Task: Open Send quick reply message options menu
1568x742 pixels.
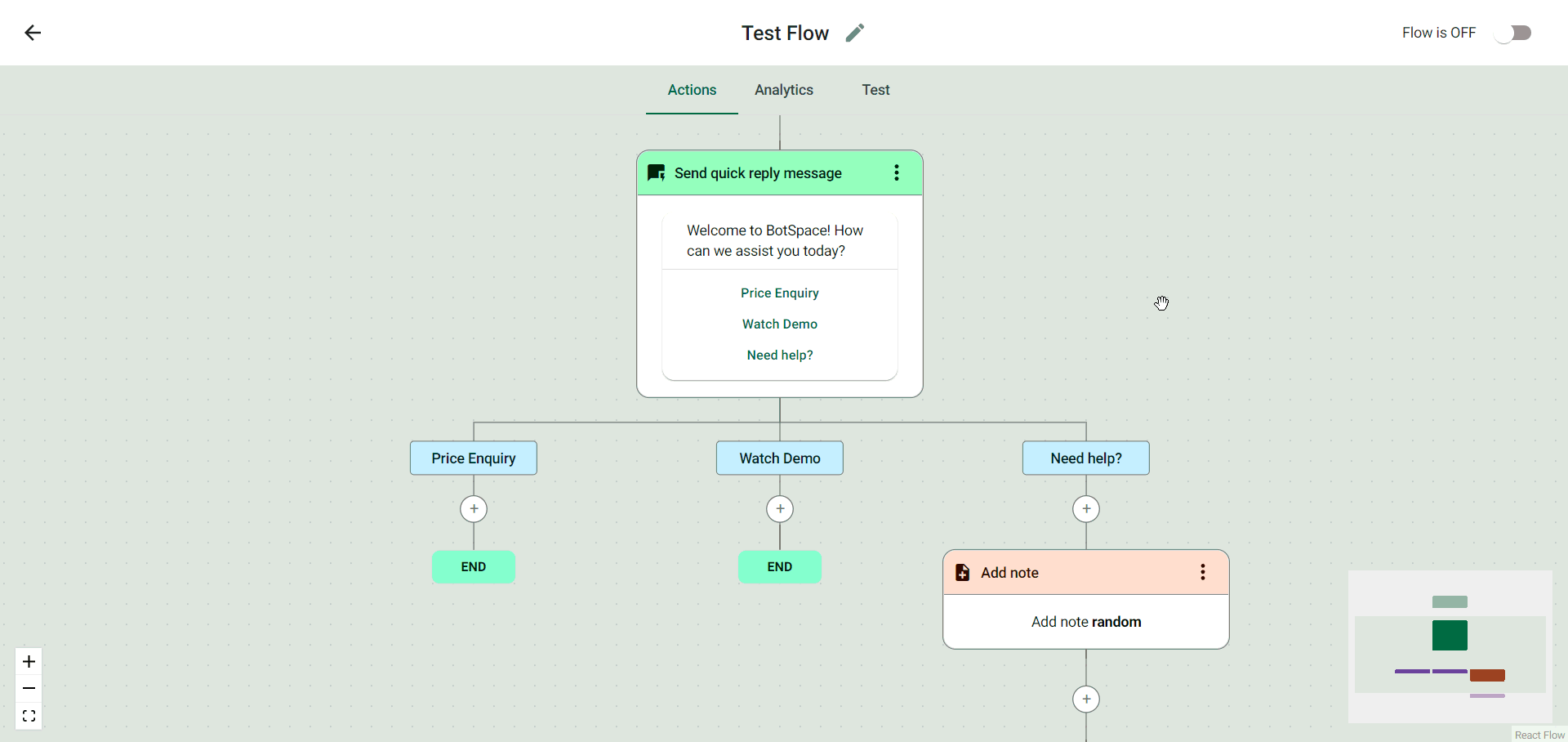Action: (x=897, y=172)
